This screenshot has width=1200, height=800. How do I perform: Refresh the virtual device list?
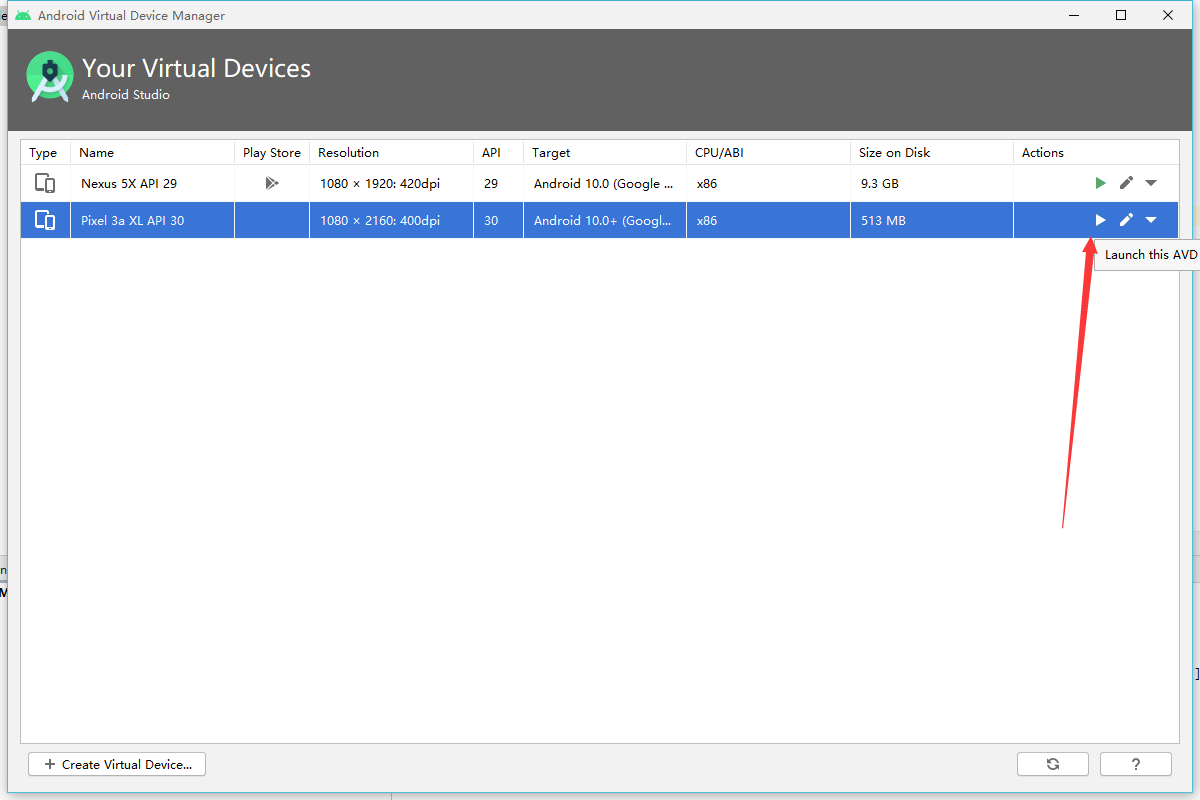[1053, 764]
